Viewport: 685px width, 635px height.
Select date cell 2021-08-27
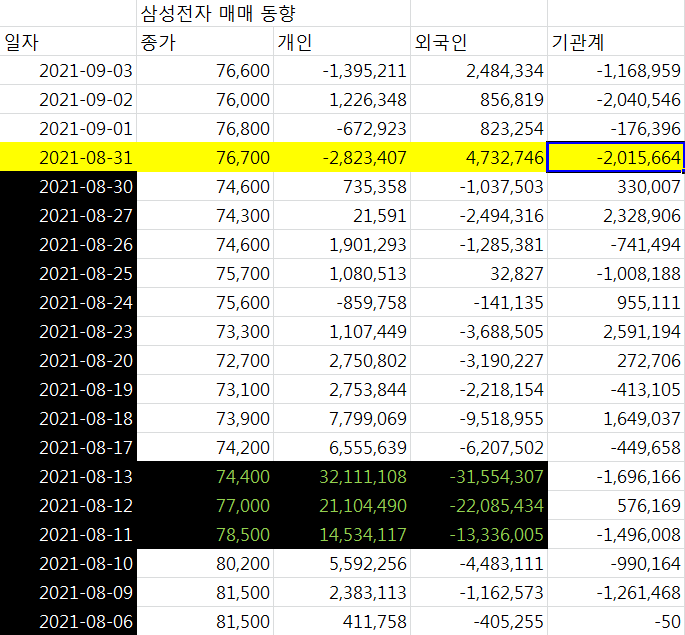pyautogui.click(x=68, y=215)
